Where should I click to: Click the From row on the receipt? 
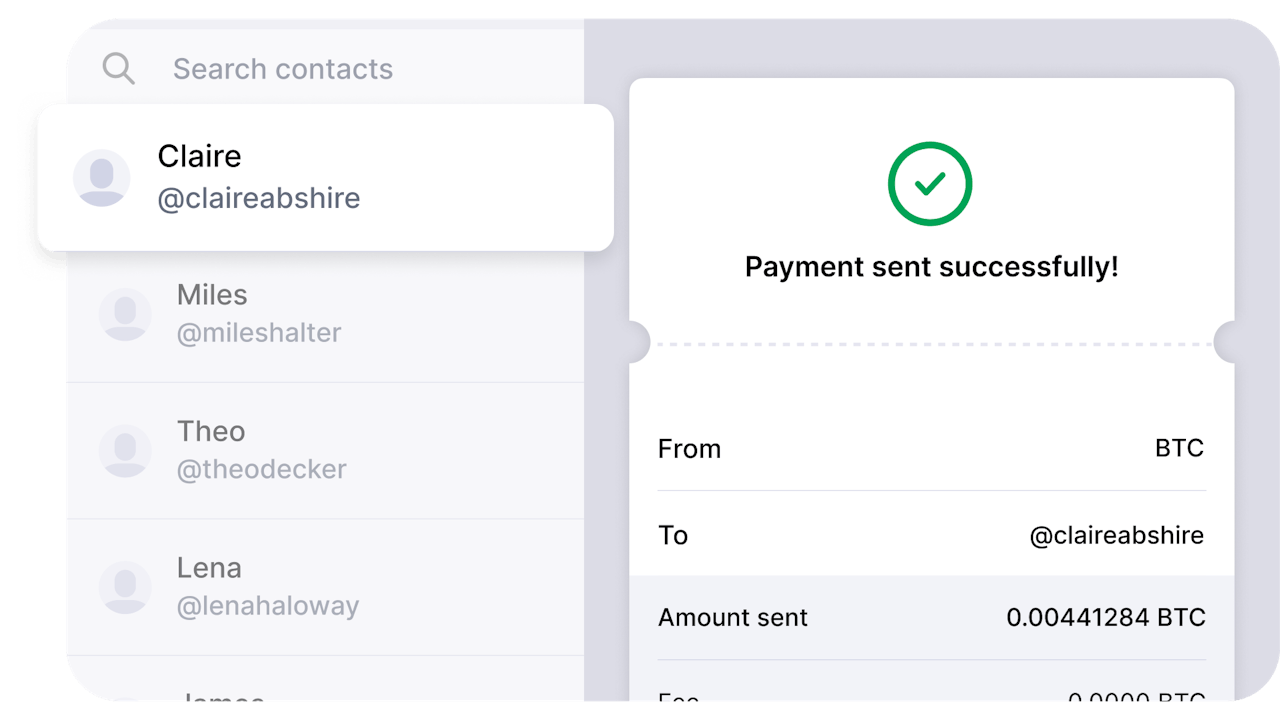pos(930,448)
